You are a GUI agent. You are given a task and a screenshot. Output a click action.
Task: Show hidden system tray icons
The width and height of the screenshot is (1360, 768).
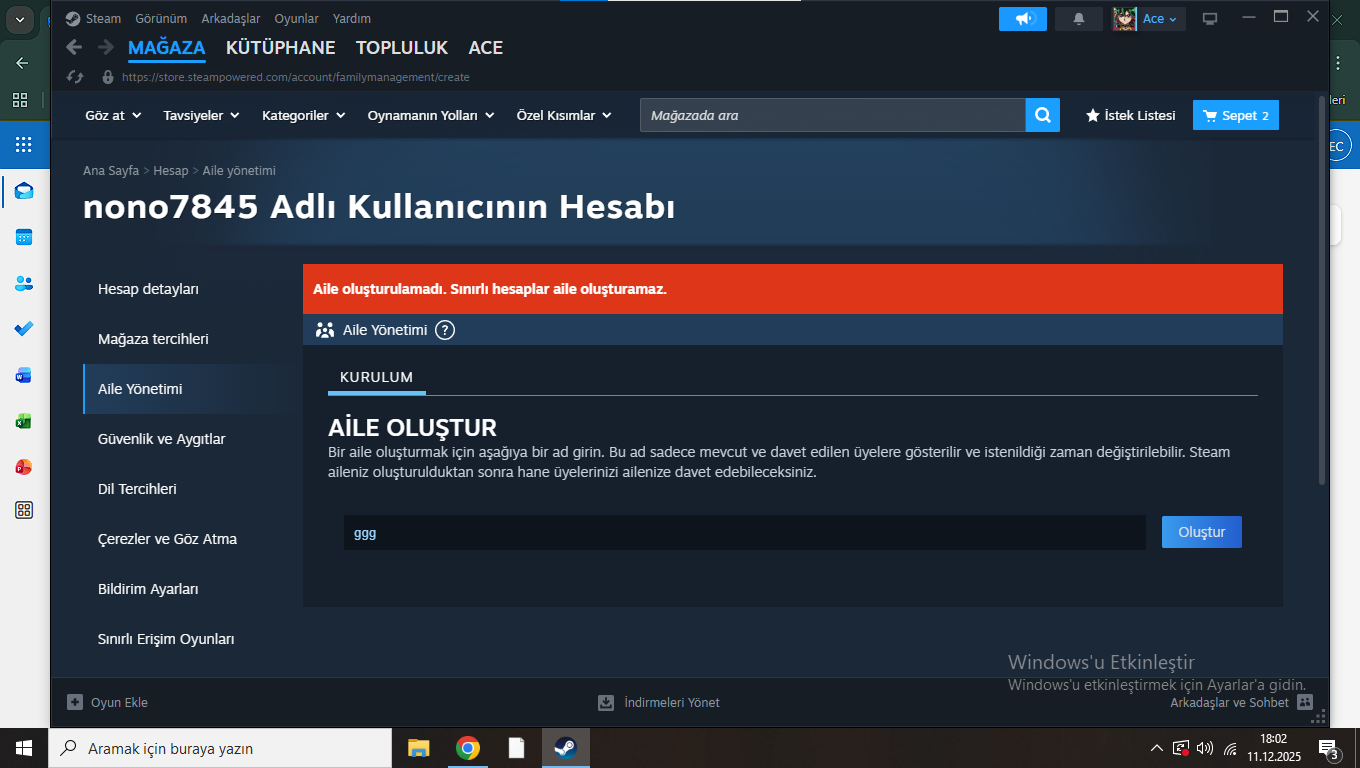[x=1157, y=748]
